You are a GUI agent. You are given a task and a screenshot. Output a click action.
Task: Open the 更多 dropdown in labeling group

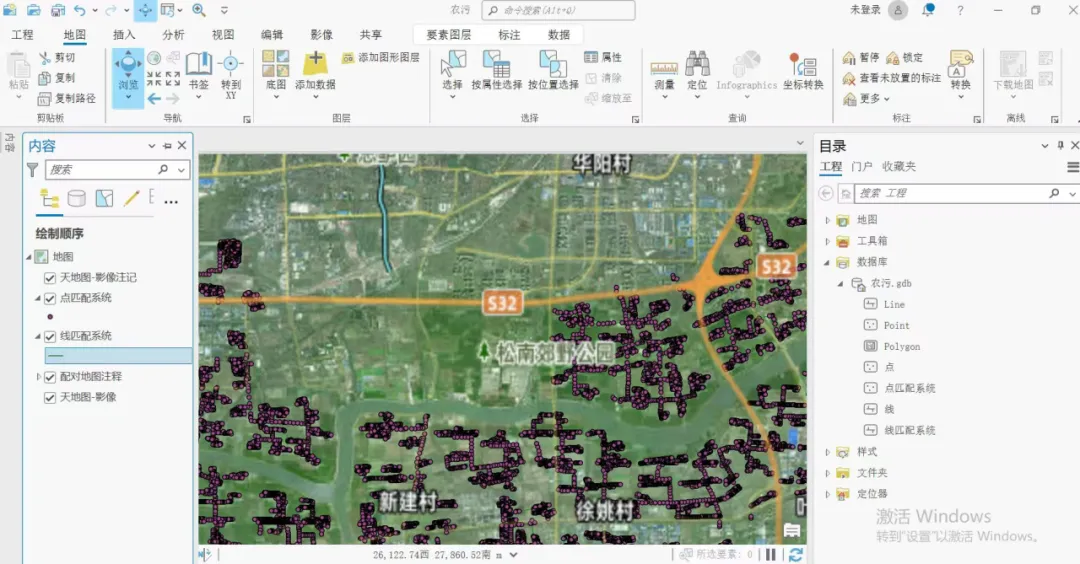click(868, 98)
